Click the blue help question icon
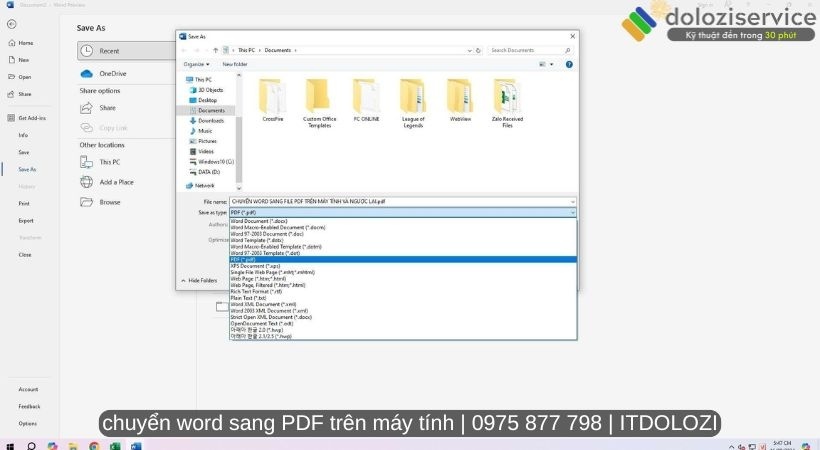 click(569, 64)
